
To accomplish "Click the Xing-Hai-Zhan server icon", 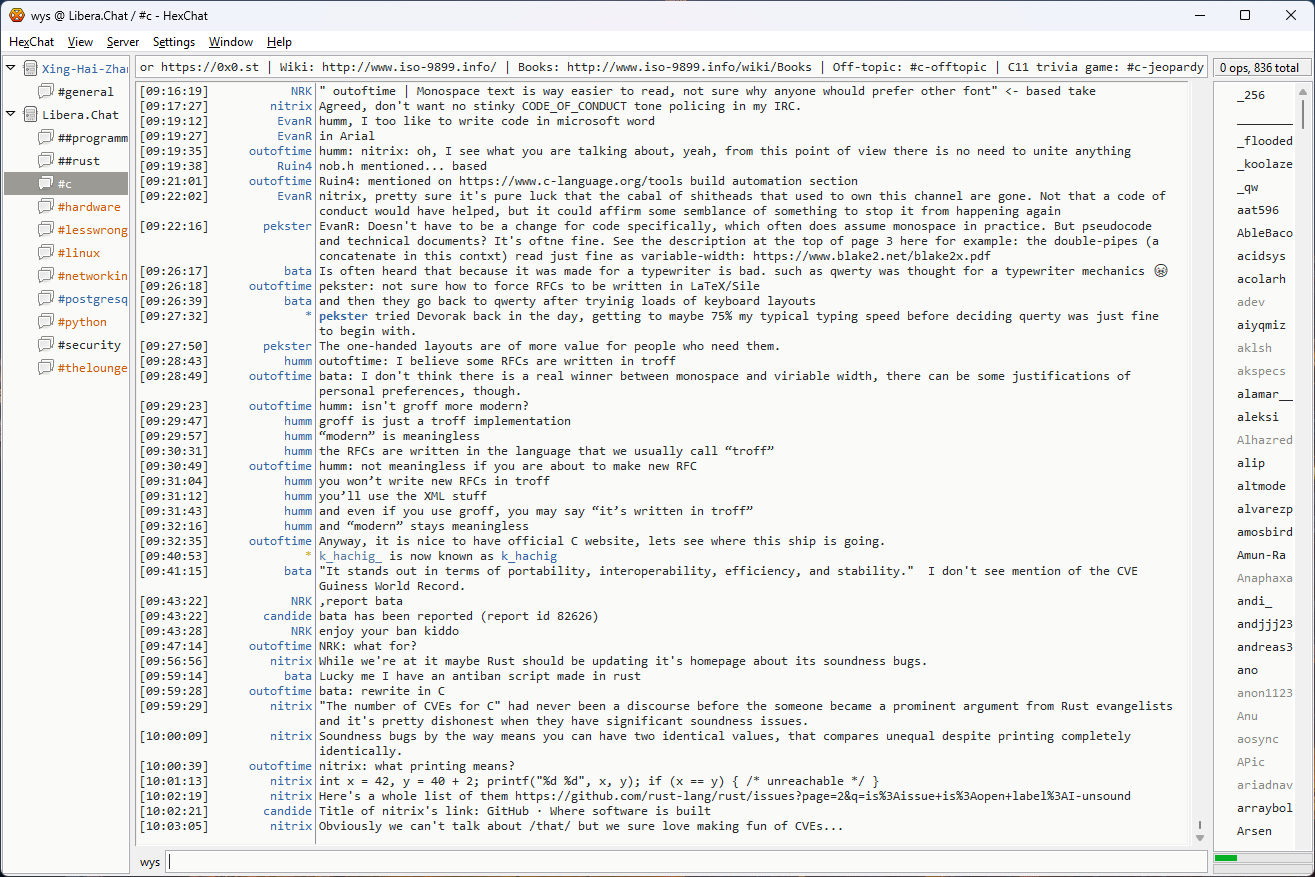I will tap(30, 69).
